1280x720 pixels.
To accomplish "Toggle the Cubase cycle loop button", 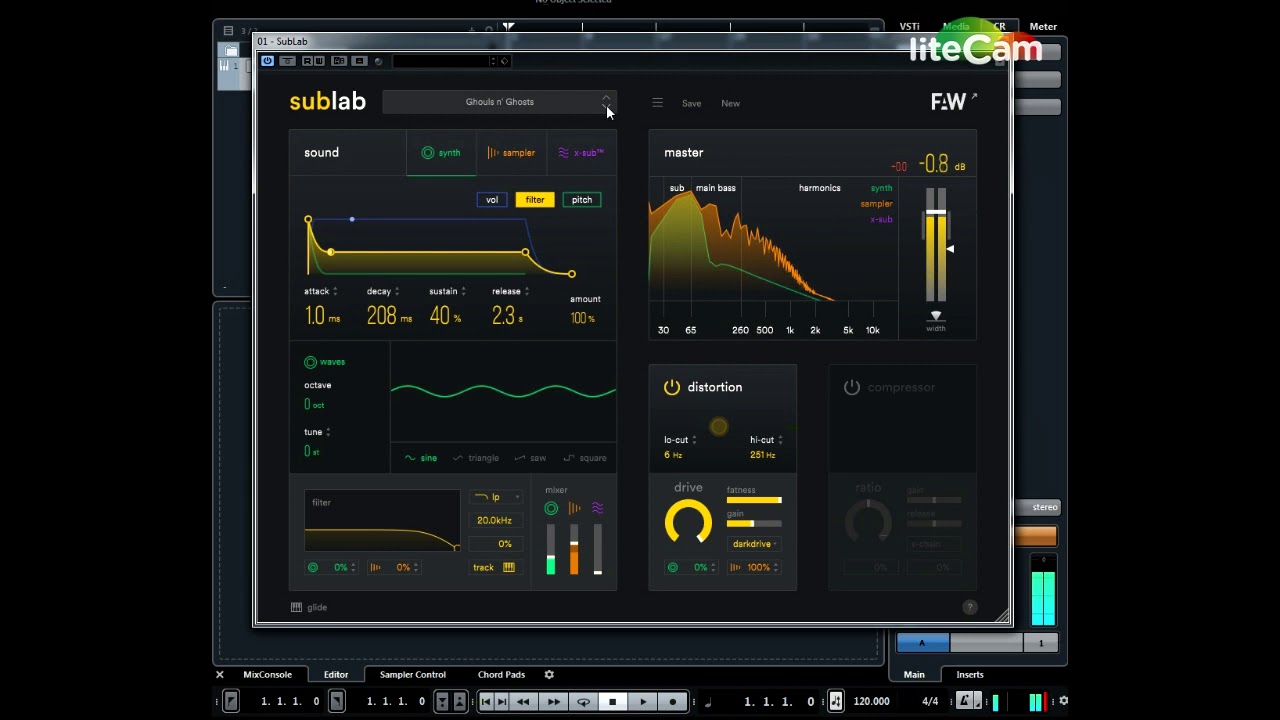I will pos(583,702).
